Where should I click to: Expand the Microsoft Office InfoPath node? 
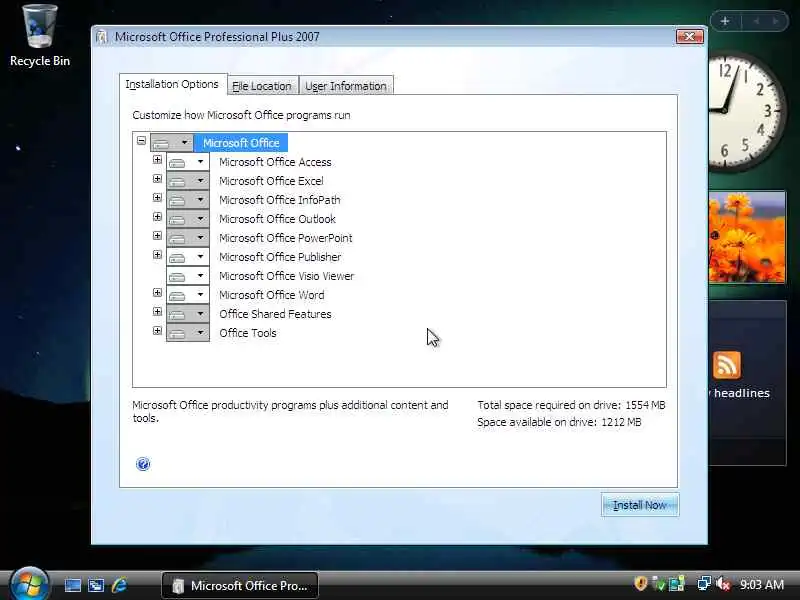[157, 197]
